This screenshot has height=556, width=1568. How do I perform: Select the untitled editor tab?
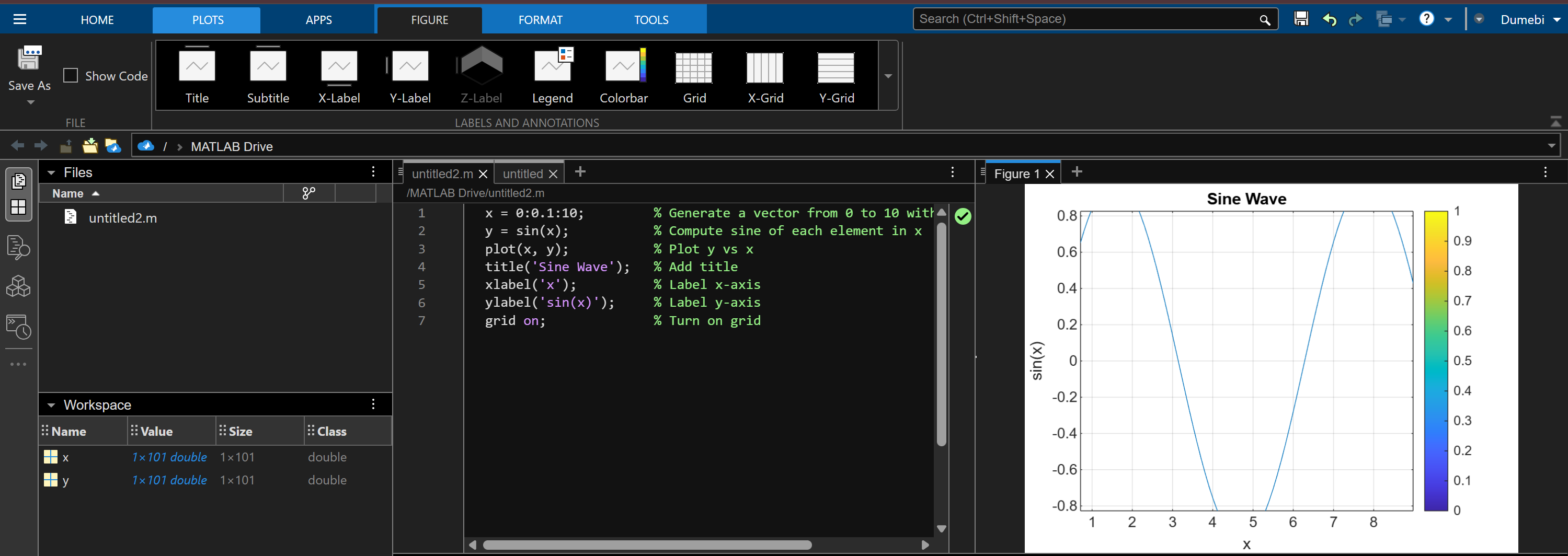[x=522, y=174]
